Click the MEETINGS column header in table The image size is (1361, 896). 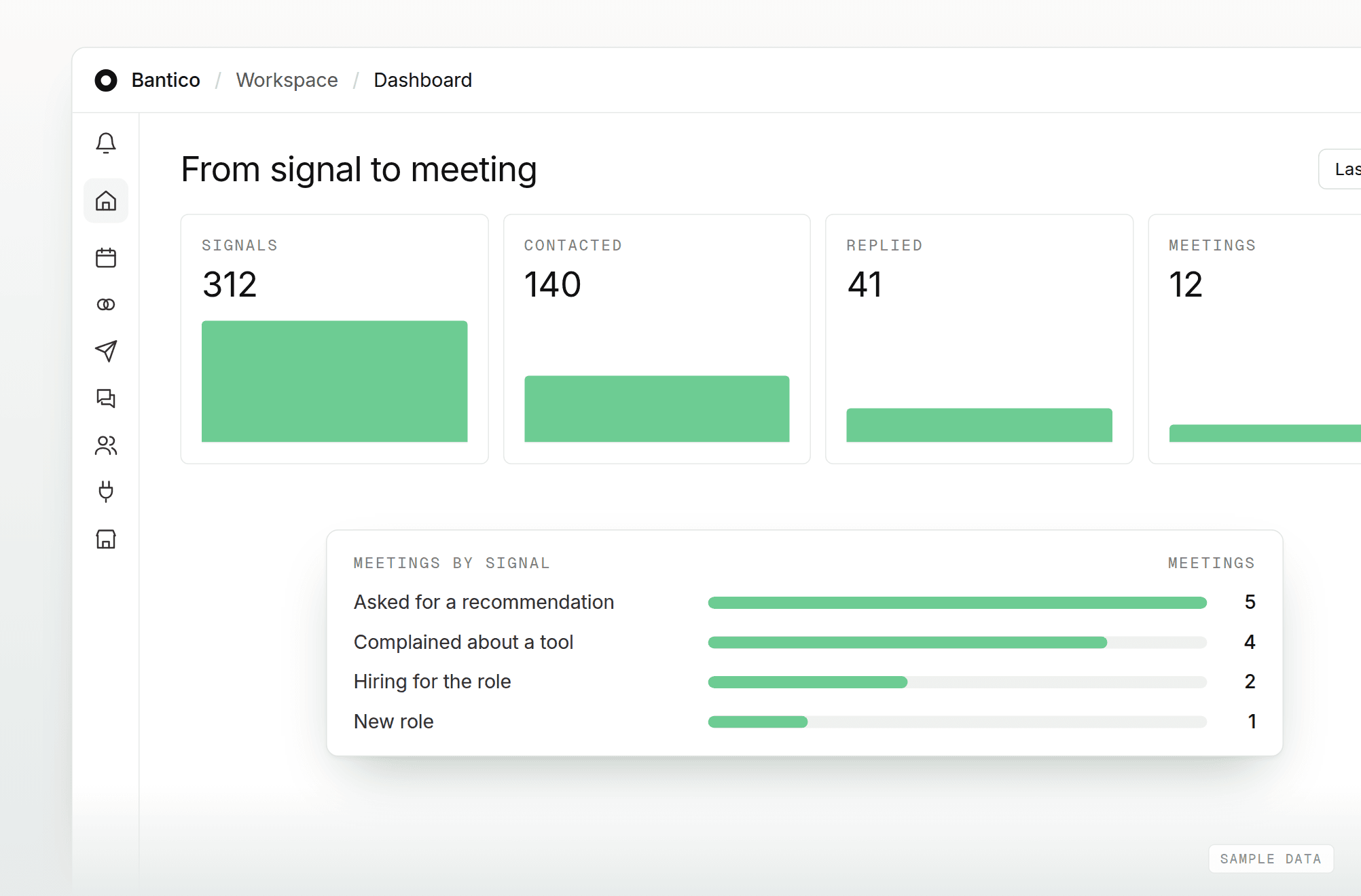(x=1211, y=563)
